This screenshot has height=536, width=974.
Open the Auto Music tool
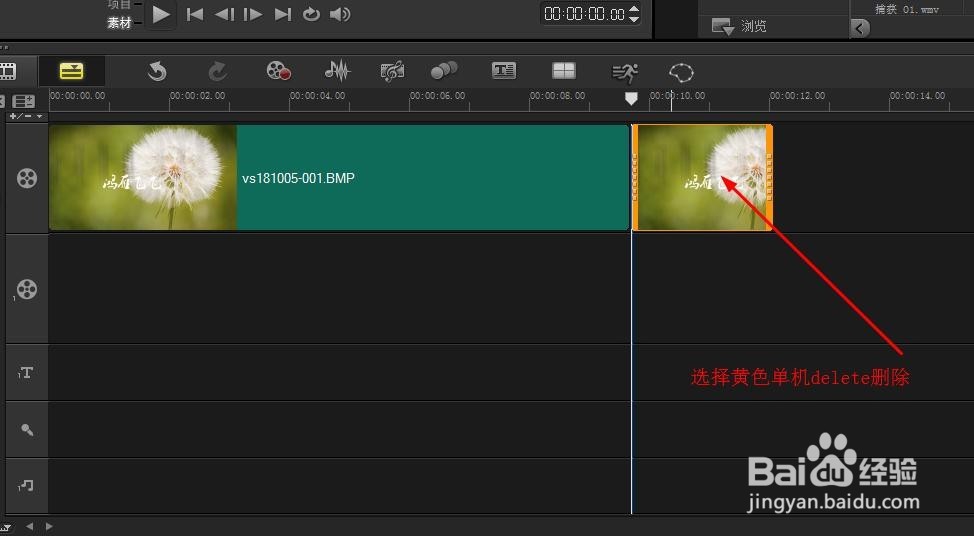point(392,71)
